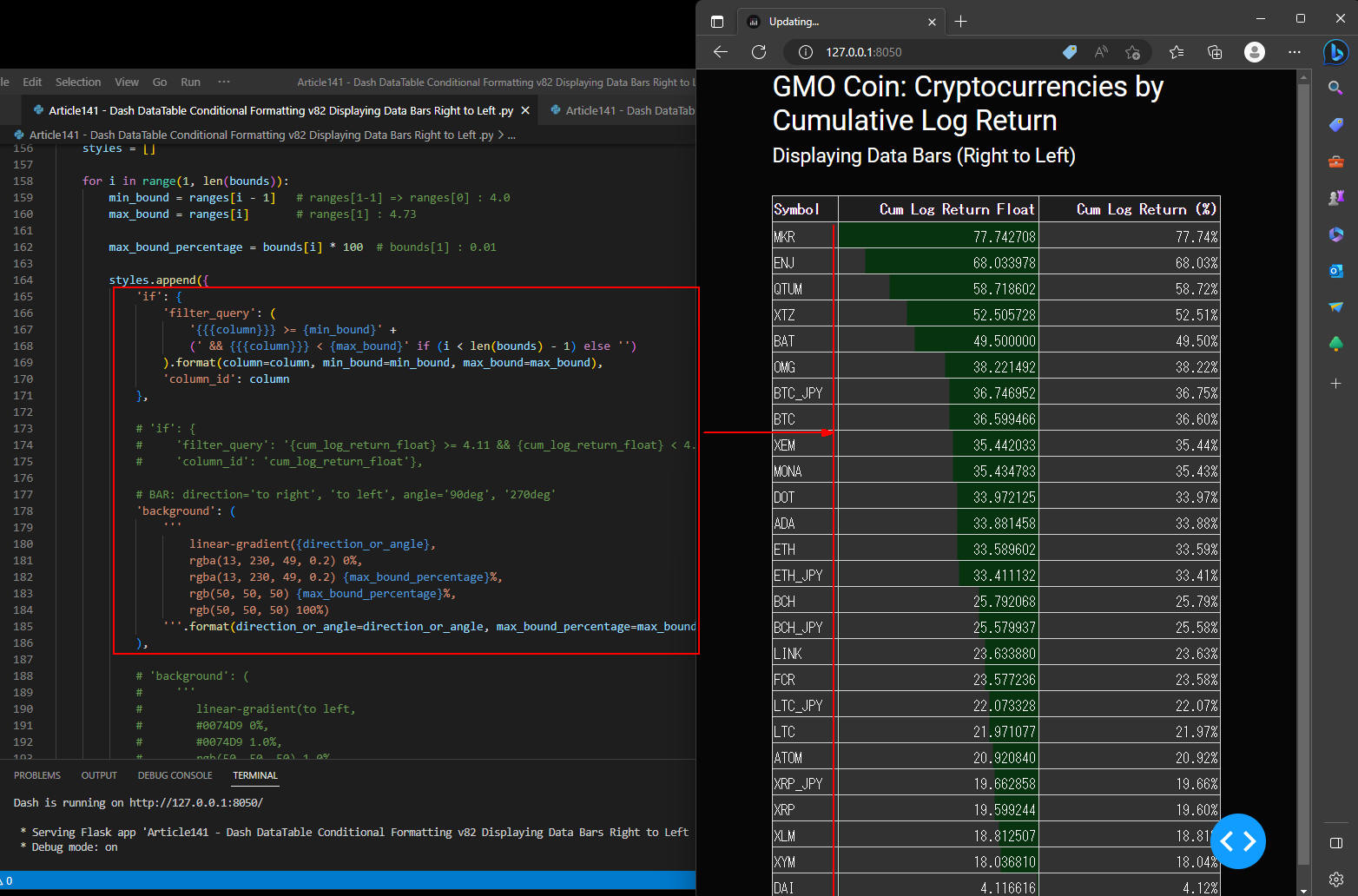Click the Dash debug menu round button
Screen dimensions: 1358x896
point(1237,841)
